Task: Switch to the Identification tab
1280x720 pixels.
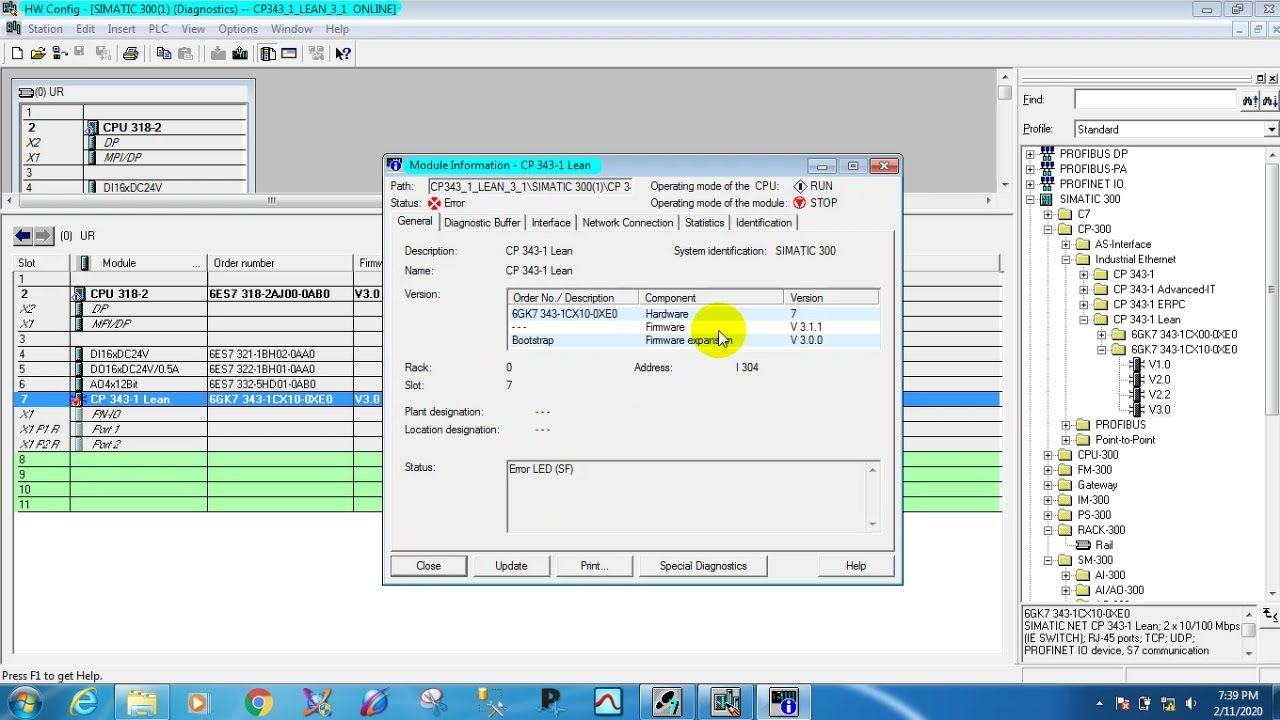Action: pyautogui.click(x=763, y=223)
